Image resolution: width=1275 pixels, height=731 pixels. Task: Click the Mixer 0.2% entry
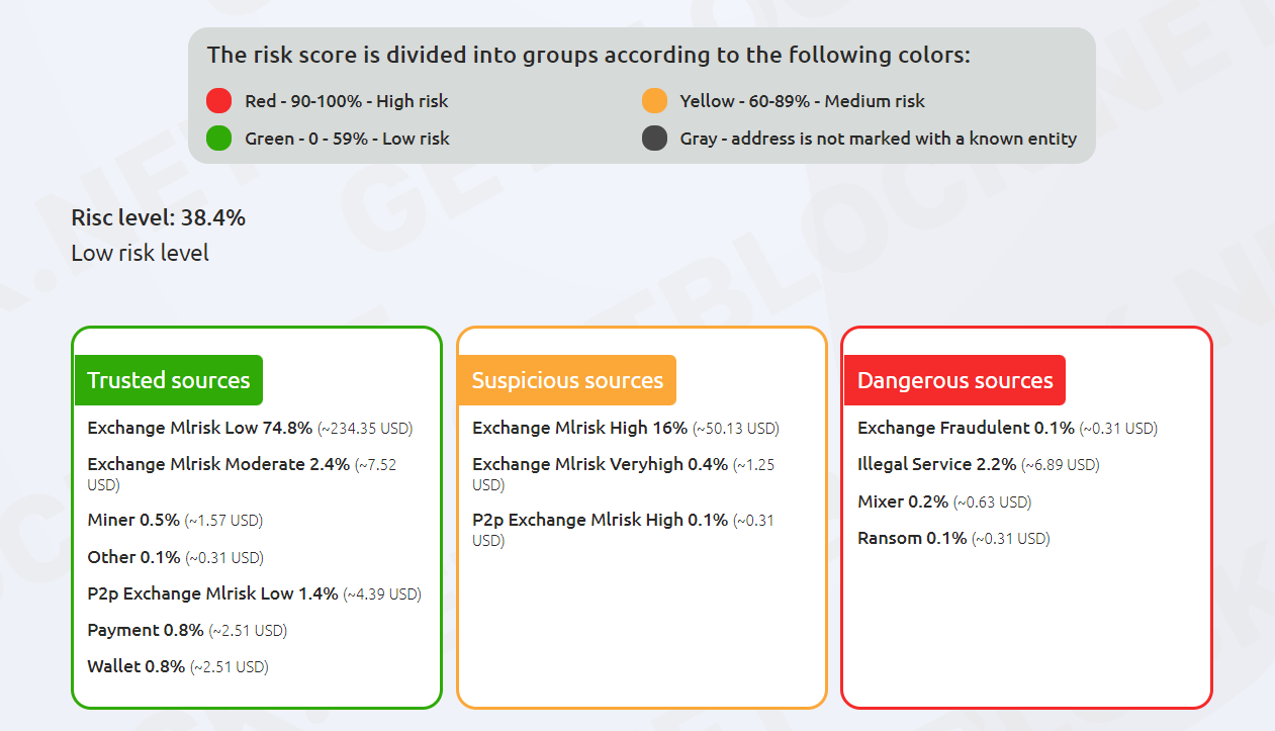tap(944, 502)
